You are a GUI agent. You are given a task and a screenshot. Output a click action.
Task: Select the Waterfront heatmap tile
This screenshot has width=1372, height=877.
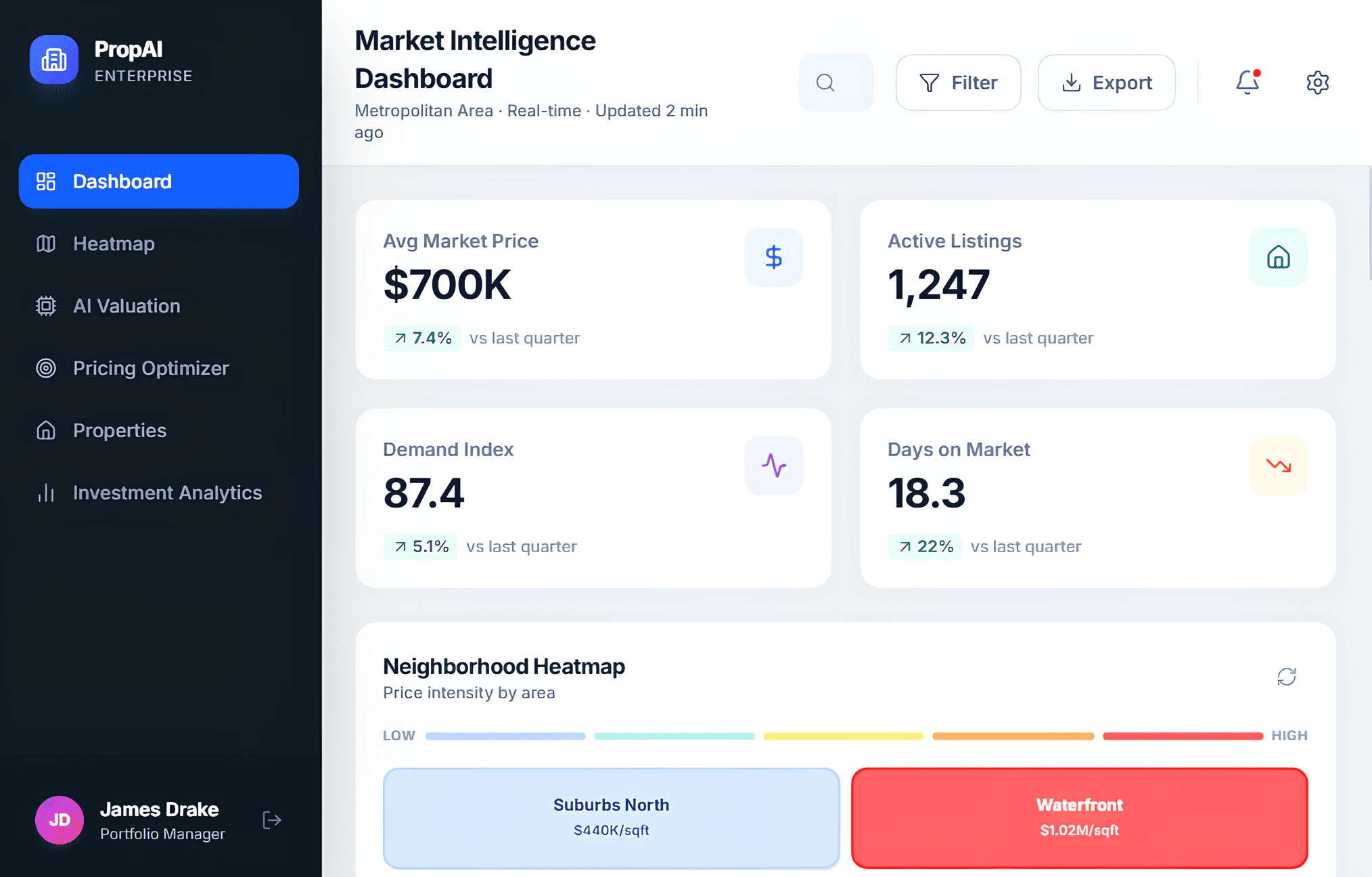[x=1078, y=818]
